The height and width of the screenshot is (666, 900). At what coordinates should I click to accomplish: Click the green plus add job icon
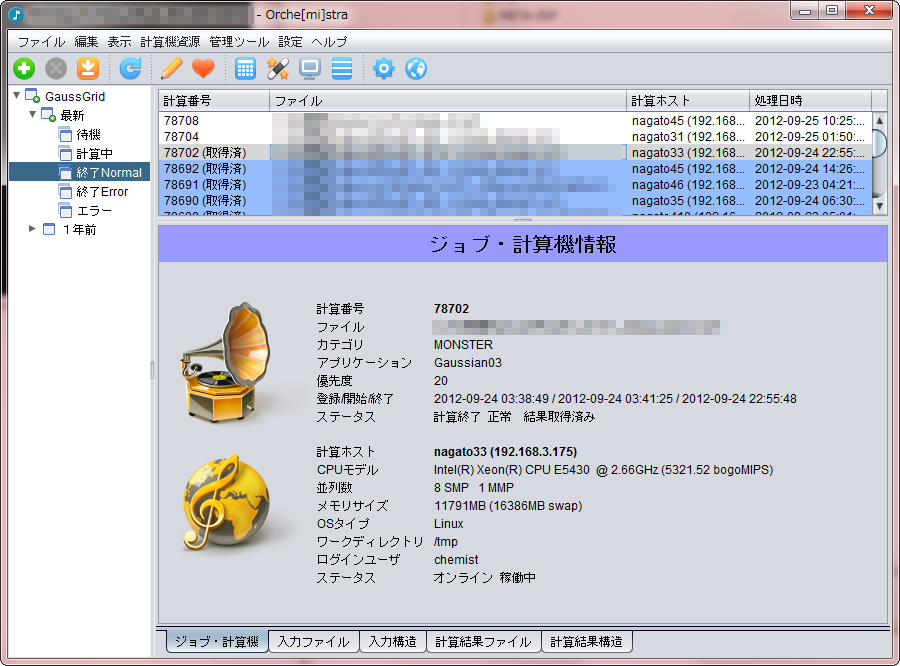pos(24,69)
